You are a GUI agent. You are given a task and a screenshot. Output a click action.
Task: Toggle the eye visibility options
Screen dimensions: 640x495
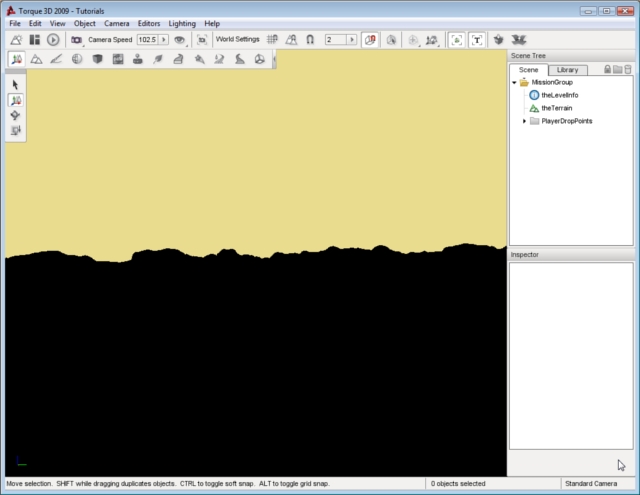point(179,39)
